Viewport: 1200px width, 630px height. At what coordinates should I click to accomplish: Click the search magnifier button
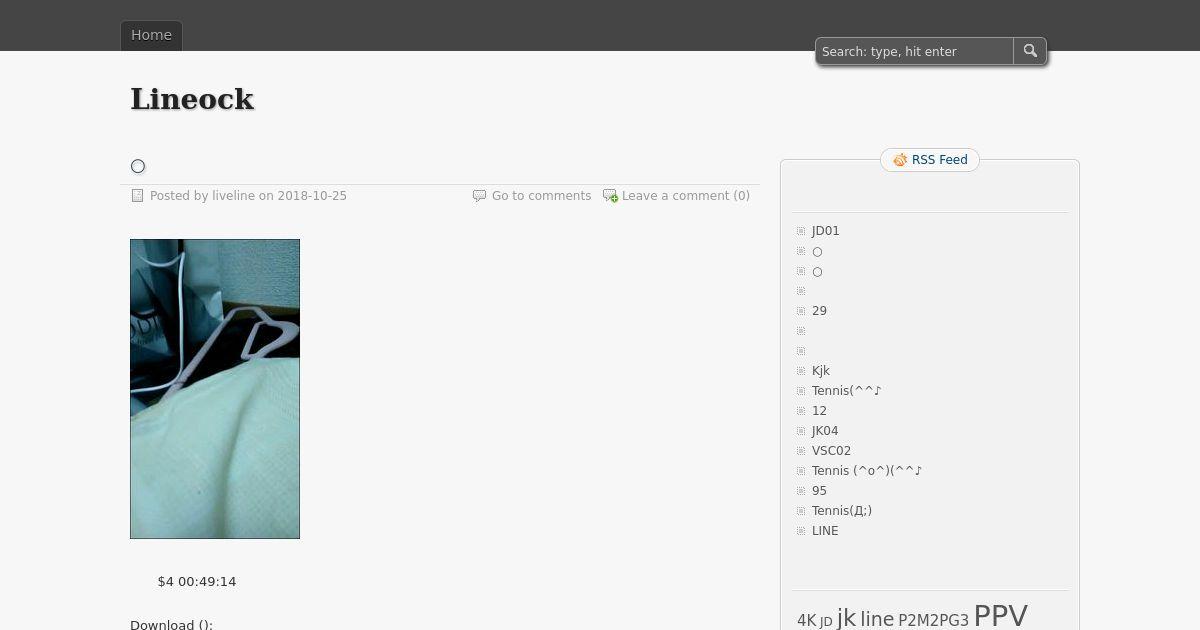coord(1030,51)
